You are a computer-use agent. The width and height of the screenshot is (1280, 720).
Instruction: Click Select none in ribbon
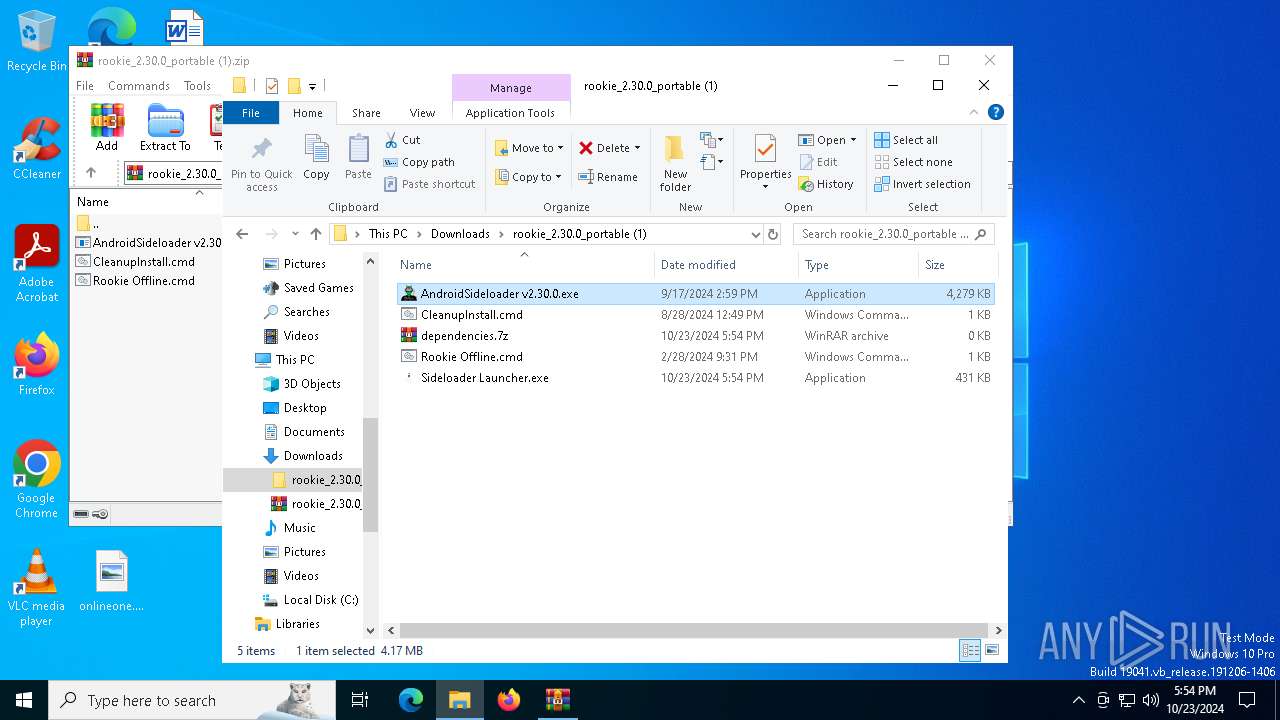(913, 162)
